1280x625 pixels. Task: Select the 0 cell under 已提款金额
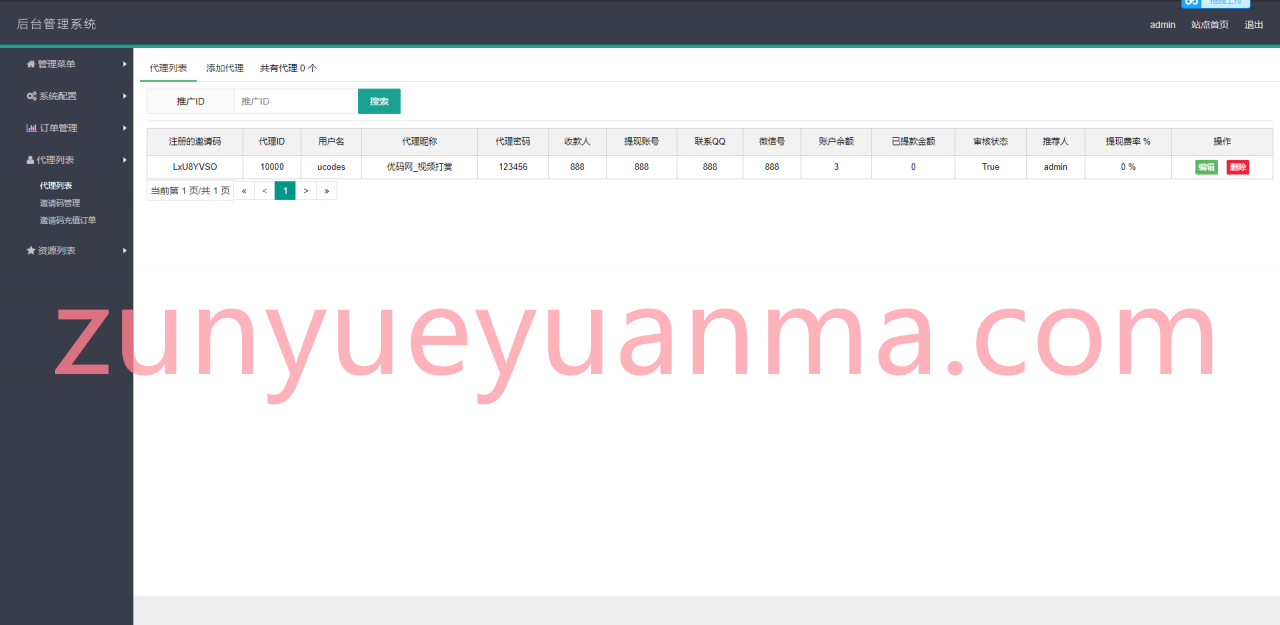click(x=913, y=167)
